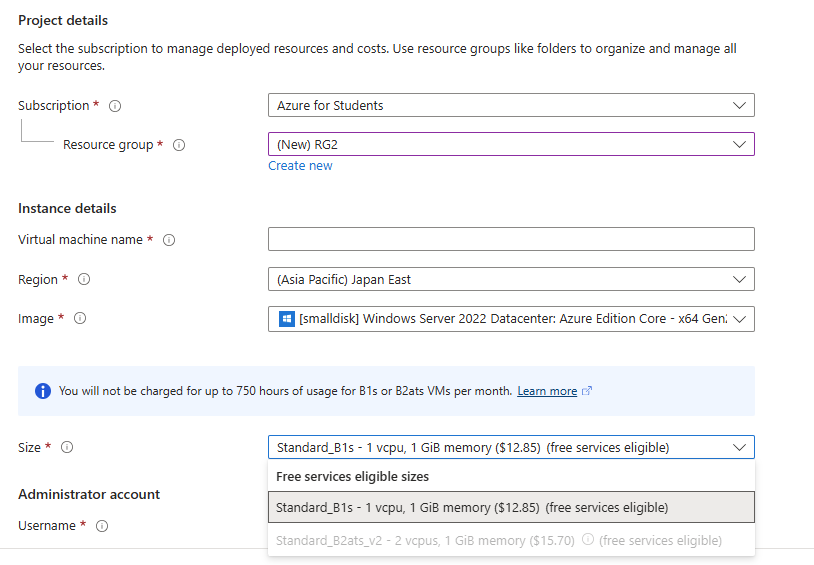814x565 pixels.
Task: Click info icon next to Username label
Action: click(102, 526)
